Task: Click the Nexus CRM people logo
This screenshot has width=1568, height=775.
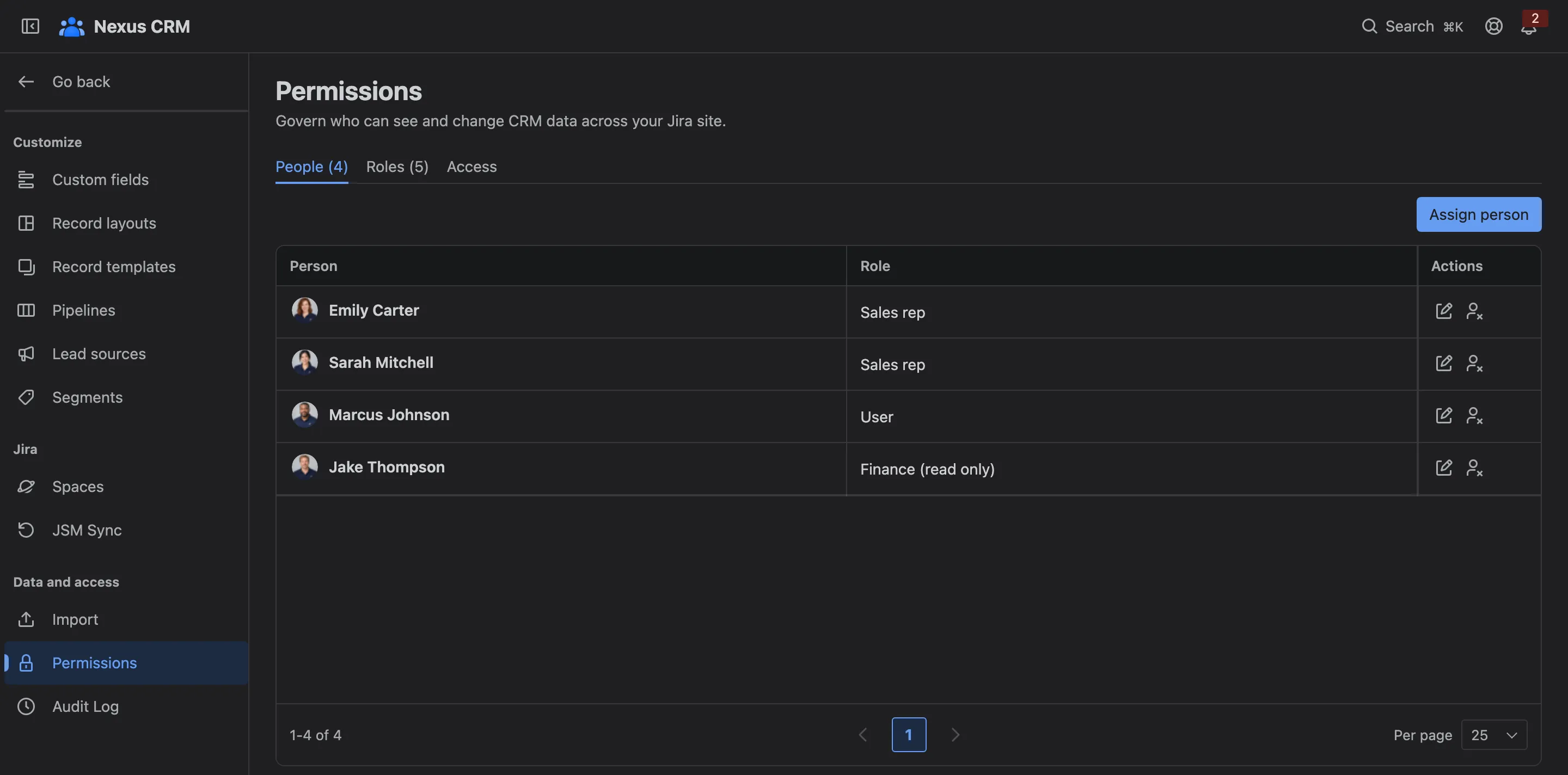Action: (x=72, y=27)
